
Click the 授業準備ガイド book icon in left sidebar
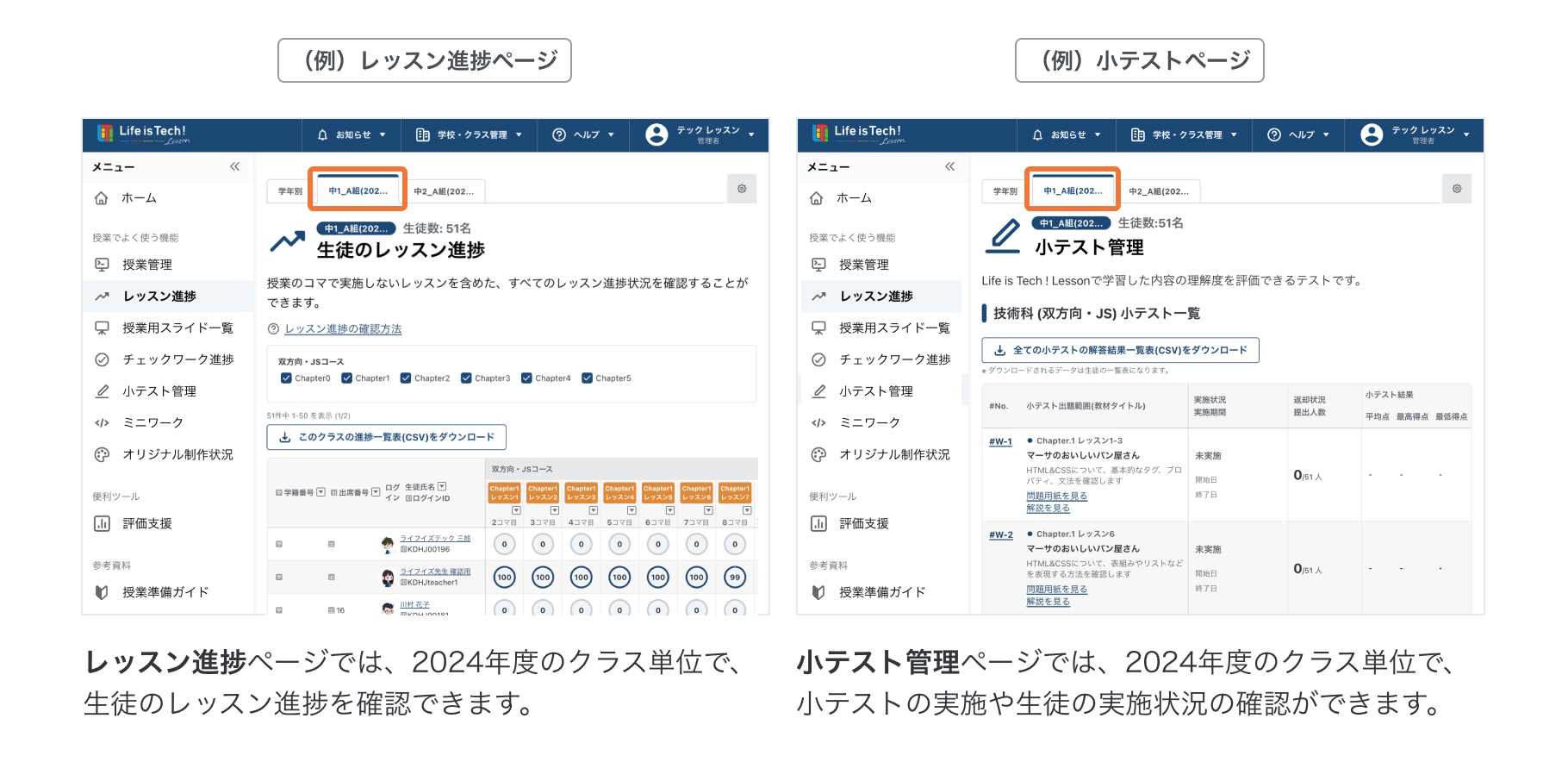(x=102, y=592)
